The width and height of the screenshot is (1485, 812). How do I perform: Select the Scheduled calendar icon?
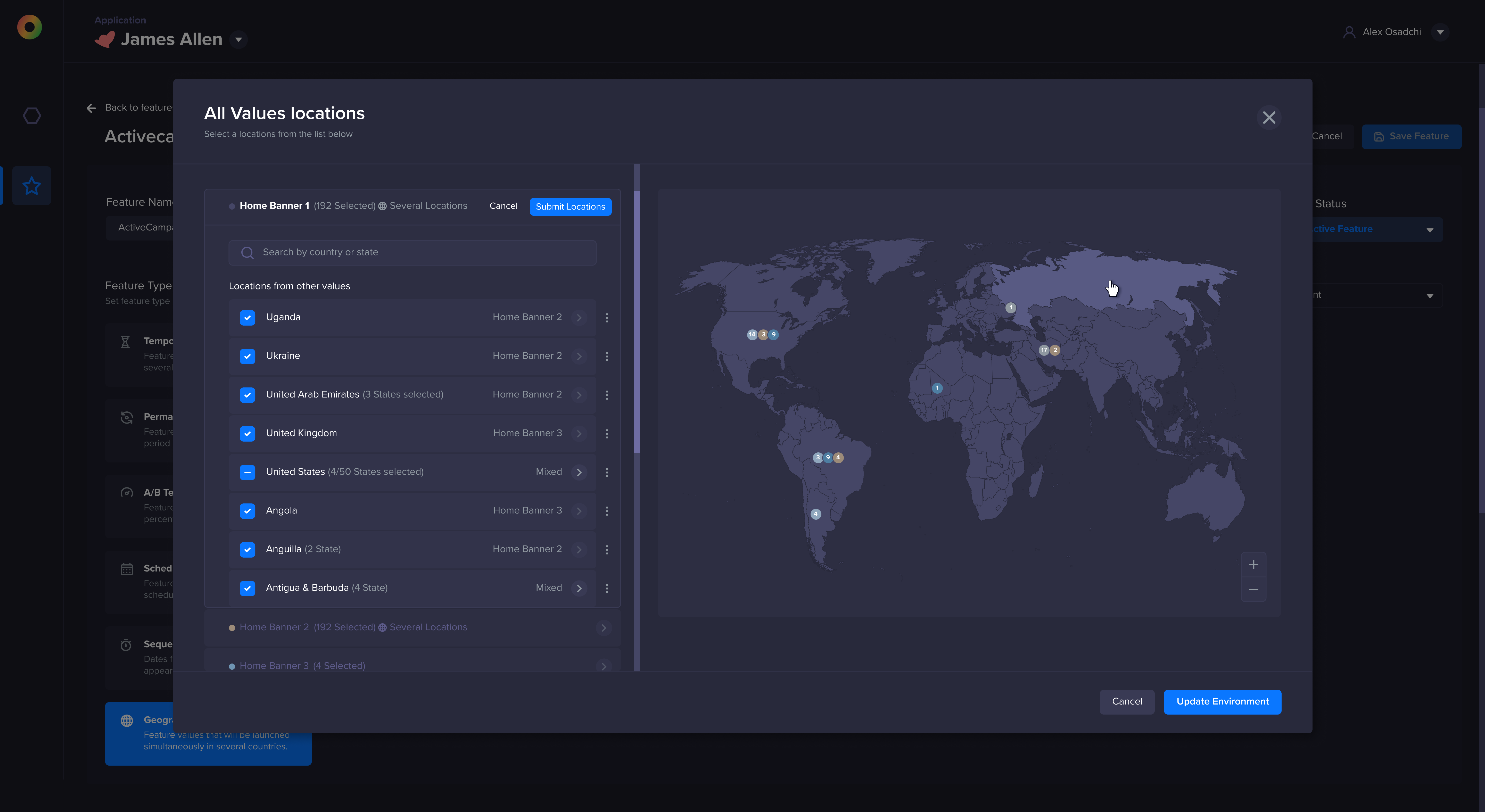[127, 569]
